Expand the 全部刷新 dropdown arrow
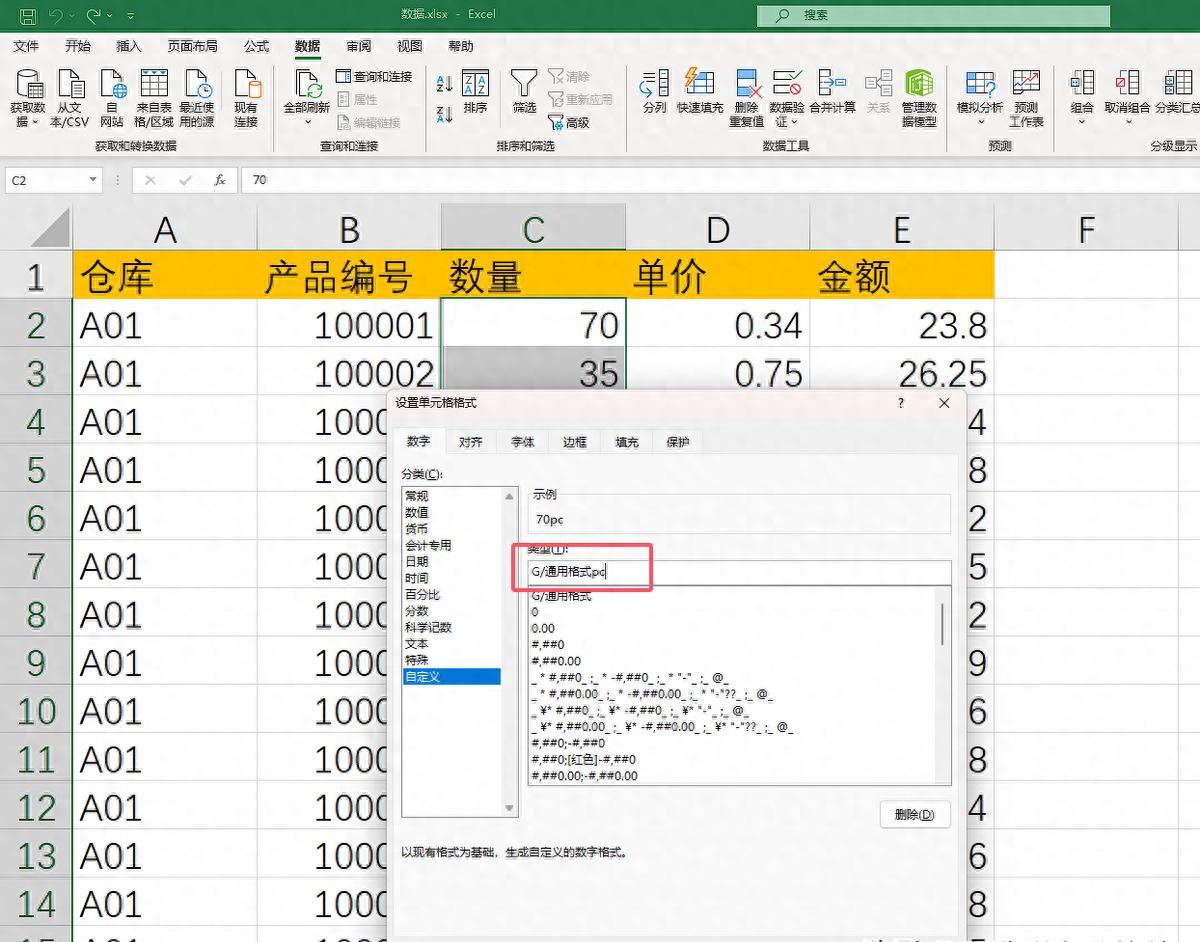The height and width of the screenshot is (942, 1200). coord(308,122)
